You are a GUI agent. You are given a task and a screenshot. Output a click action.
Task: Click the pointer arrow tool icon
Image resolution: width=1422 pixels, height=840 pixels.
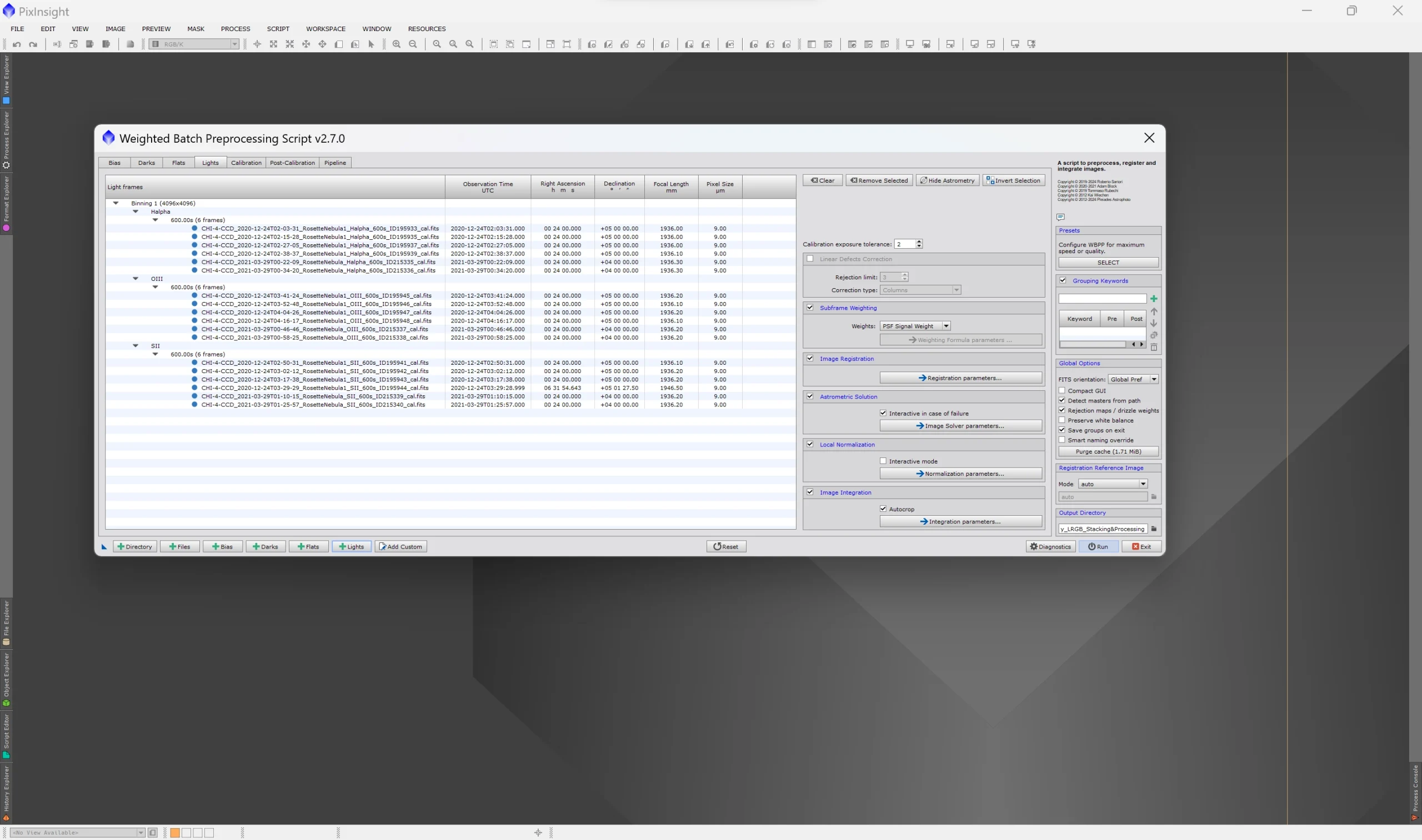click(x=372, y=44)
